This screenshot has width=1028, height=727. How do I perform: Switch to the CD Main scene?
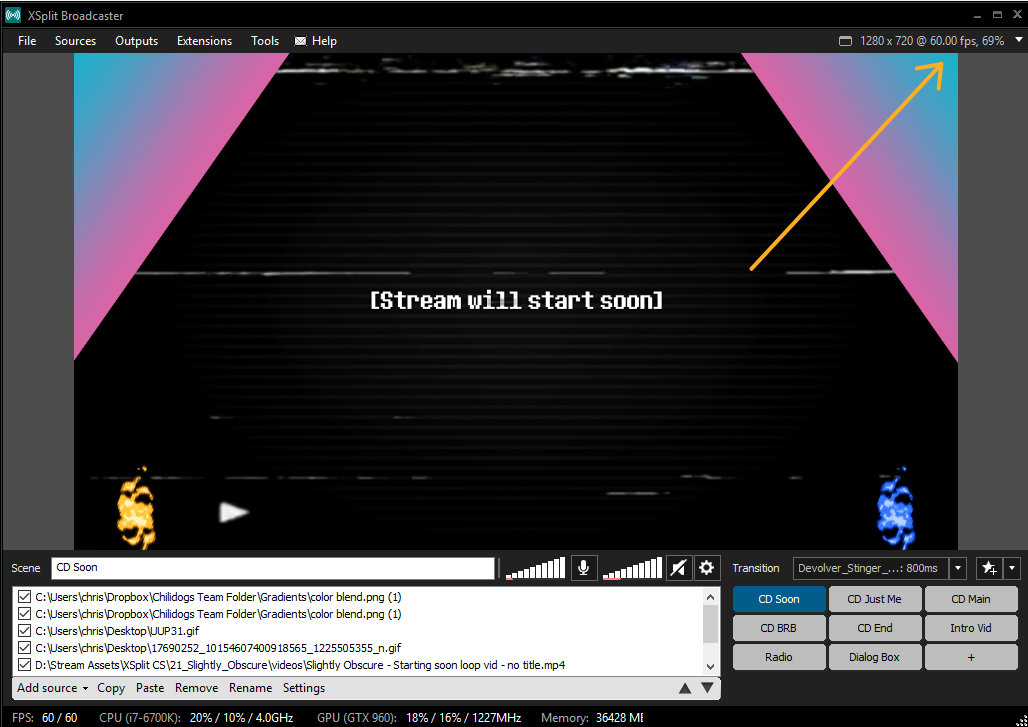pyautogui.click(x=970, y=599)
